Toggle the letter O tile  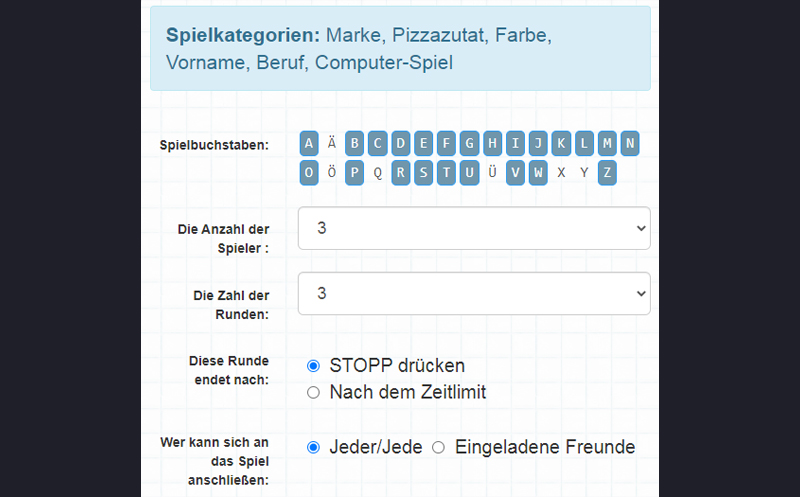(x=309, y=173)
